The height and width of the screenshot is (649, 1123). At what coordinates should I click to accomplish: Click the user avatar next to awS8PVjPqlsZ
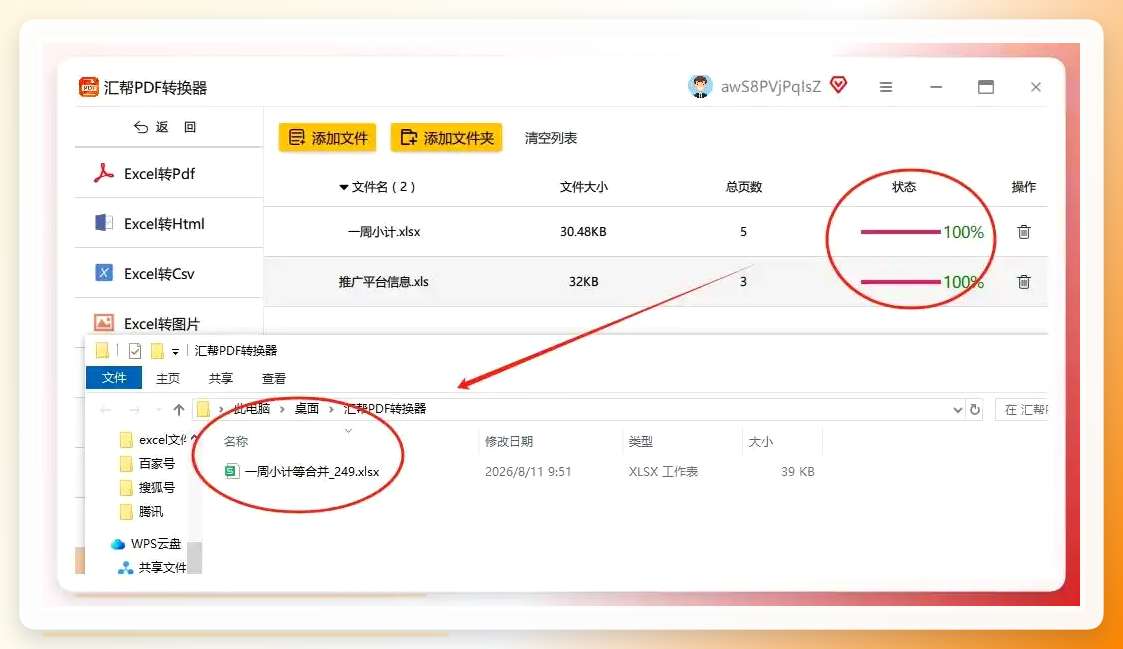[700, 86]
